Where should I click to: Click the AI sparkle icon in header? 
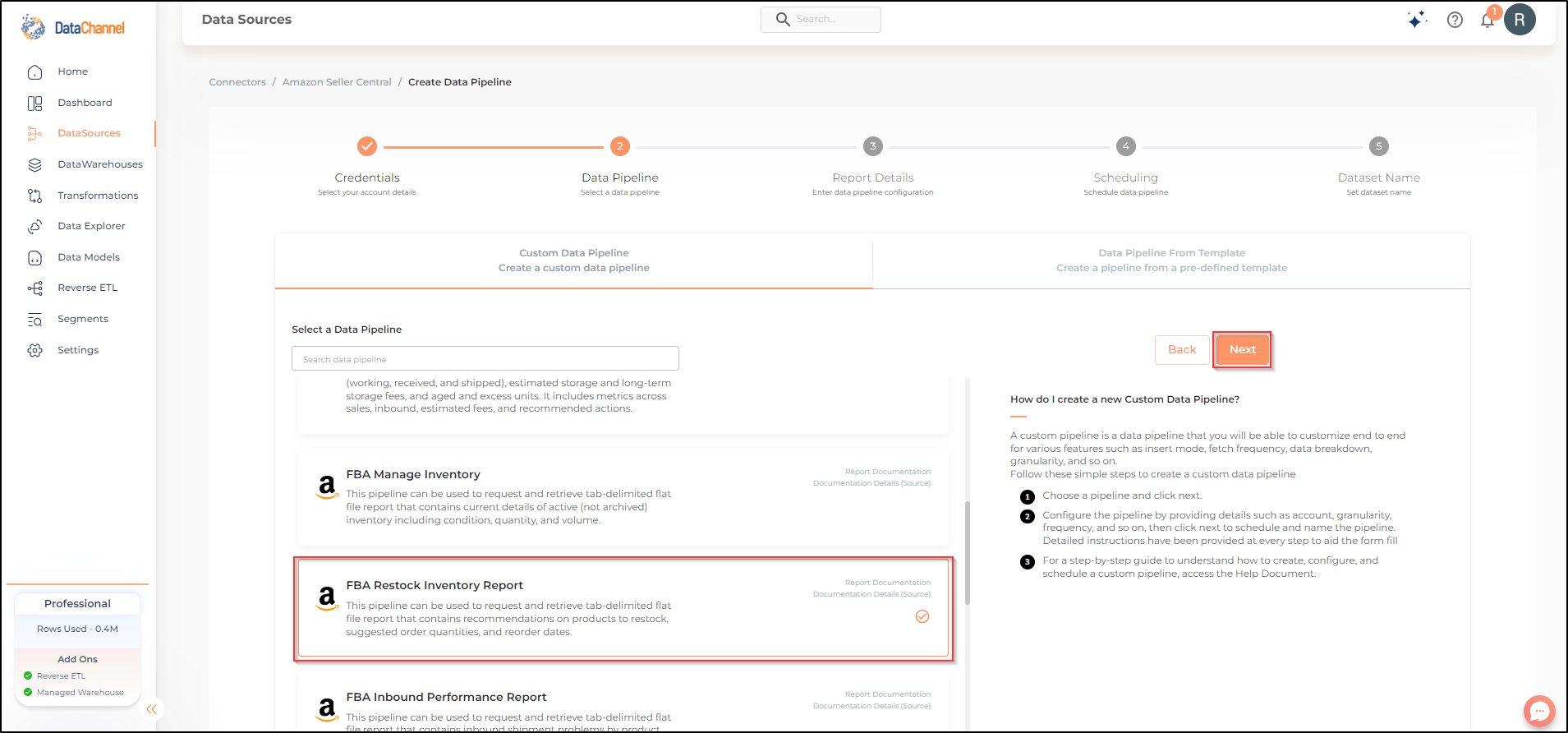[1417, 20]
